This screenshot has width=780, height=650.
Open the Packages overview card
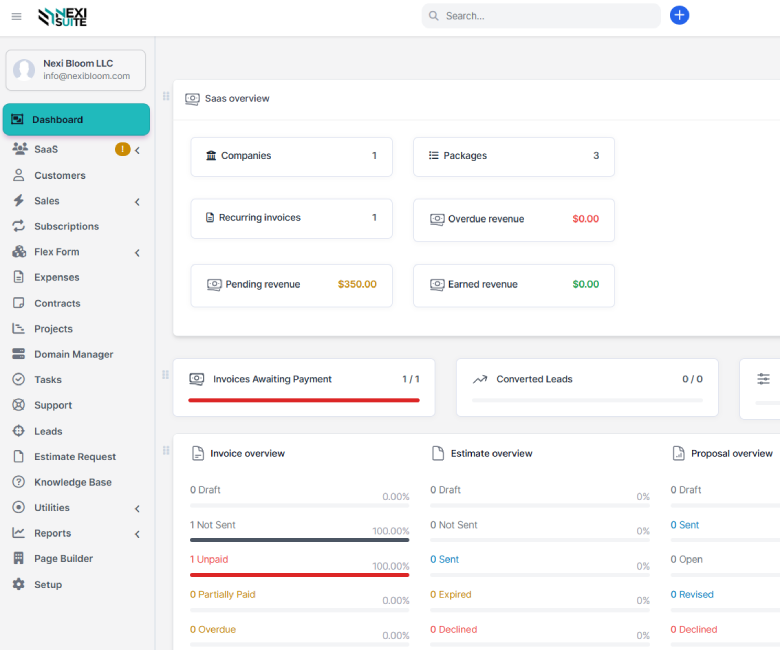coord(514,157)
